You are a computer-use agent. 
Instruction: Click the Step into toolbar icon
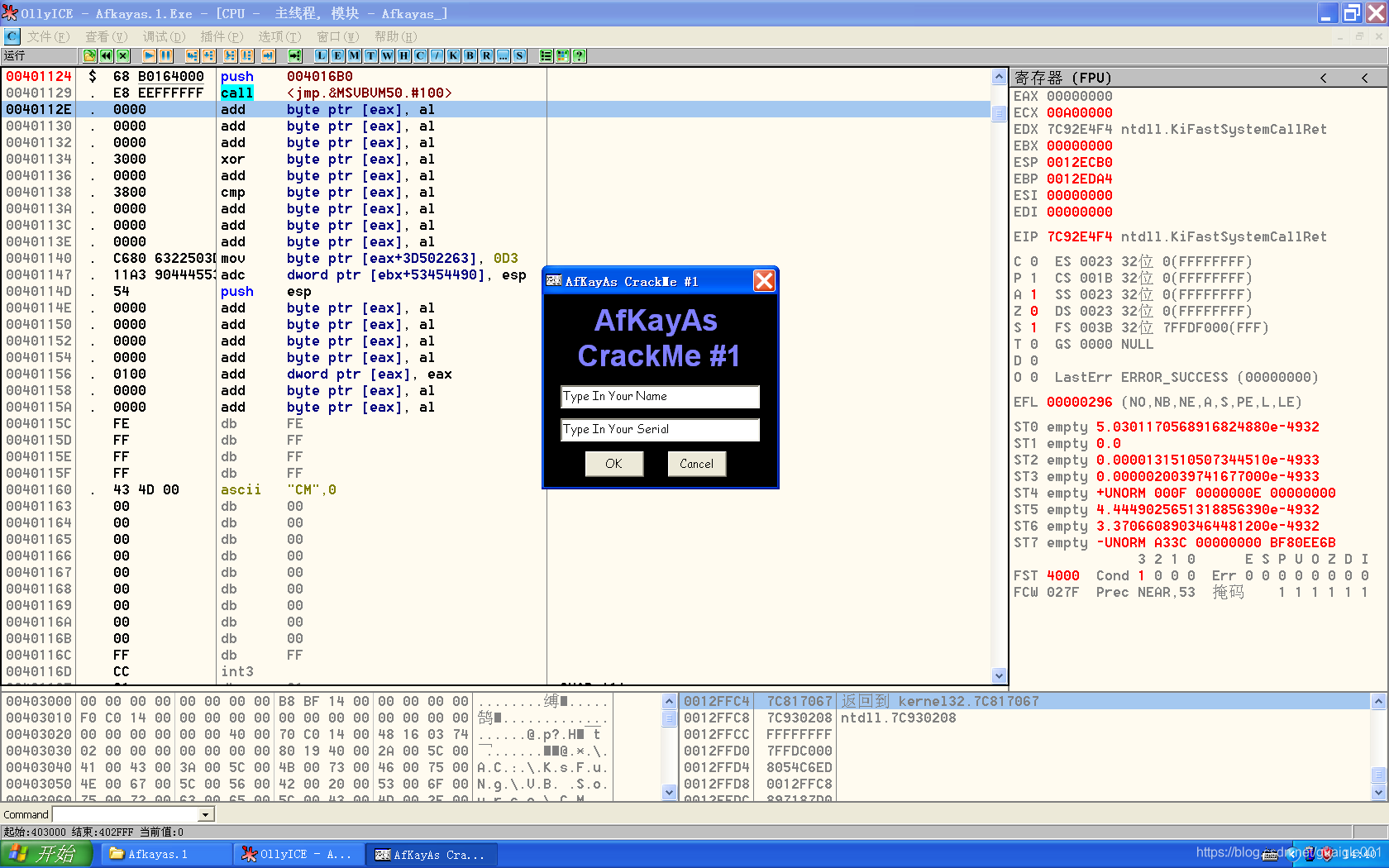click(x=193, y=55)
